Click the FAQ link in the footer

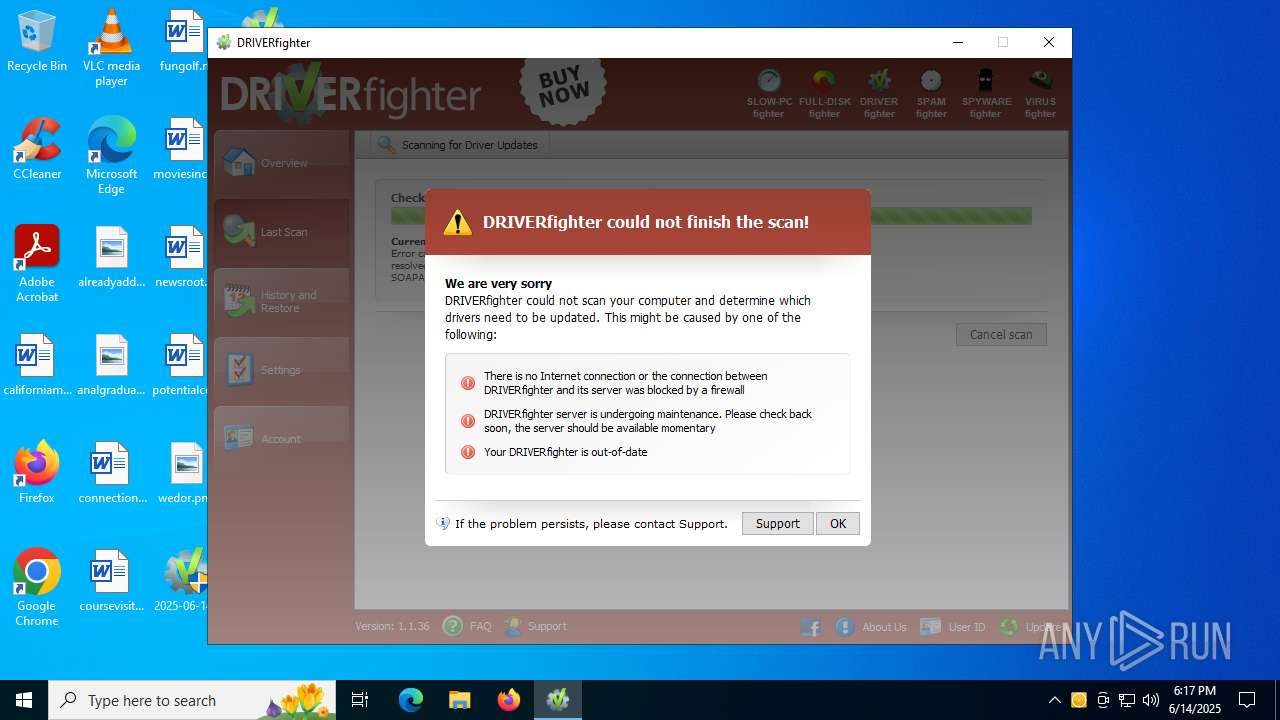click(x=467, y=626)
